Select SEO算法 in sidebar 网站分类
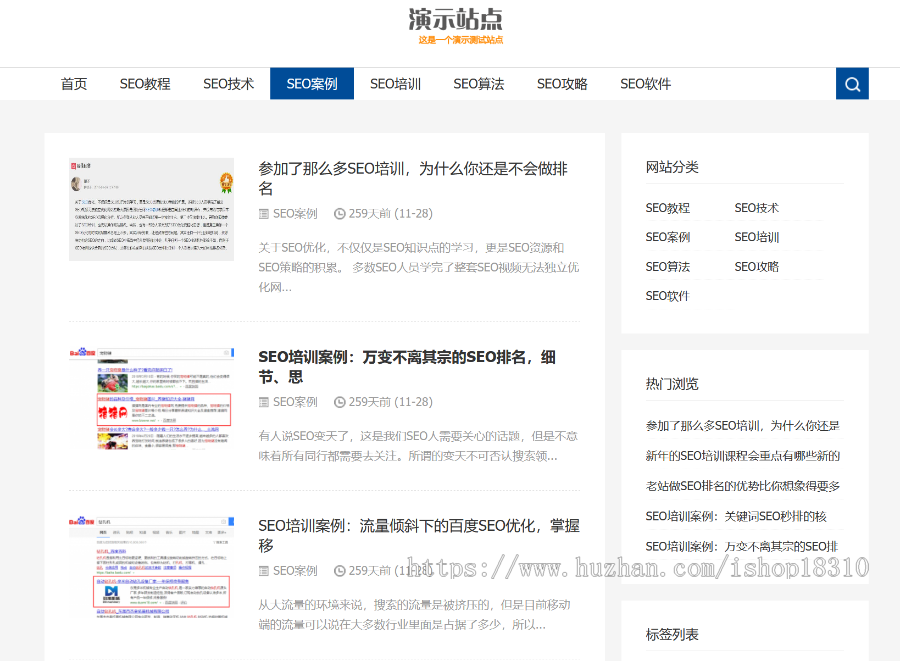 (x=667, y=266)
